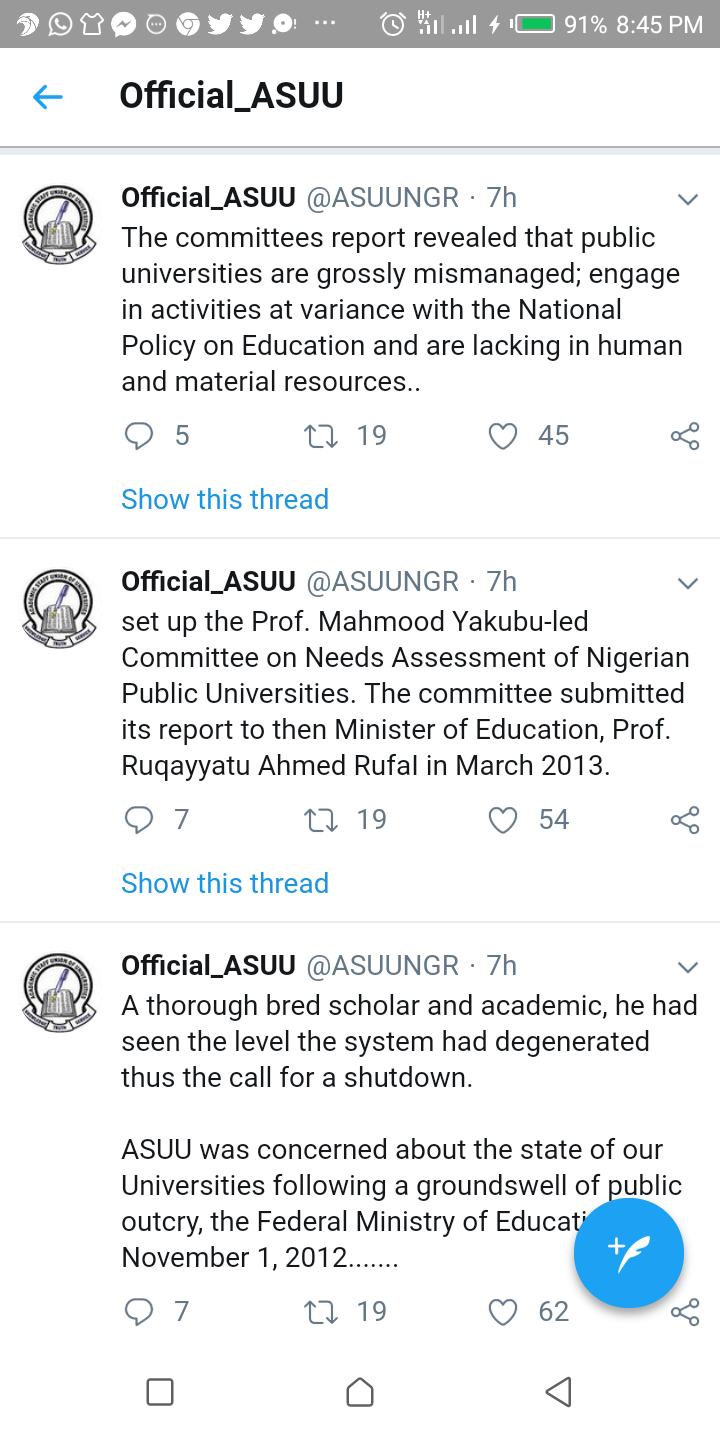
Task: Like the 'committees report revealed' tweet
Action: click(x=502, y=436)
